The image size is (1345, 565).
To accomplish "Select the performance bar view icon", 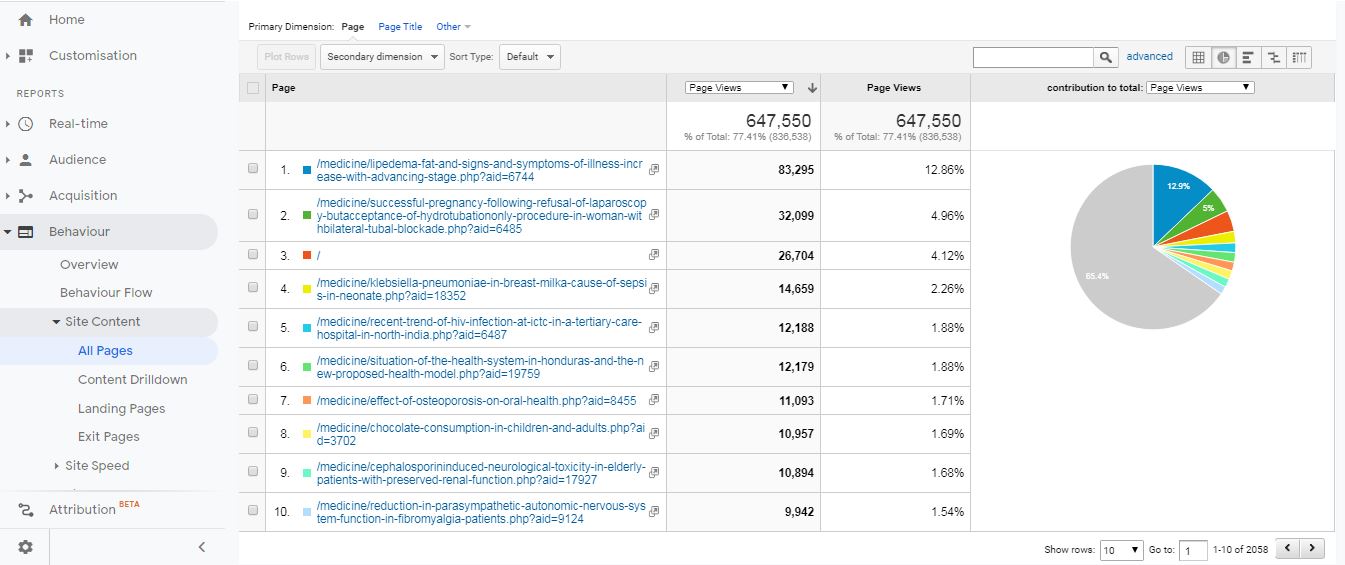I will 1248,57.
